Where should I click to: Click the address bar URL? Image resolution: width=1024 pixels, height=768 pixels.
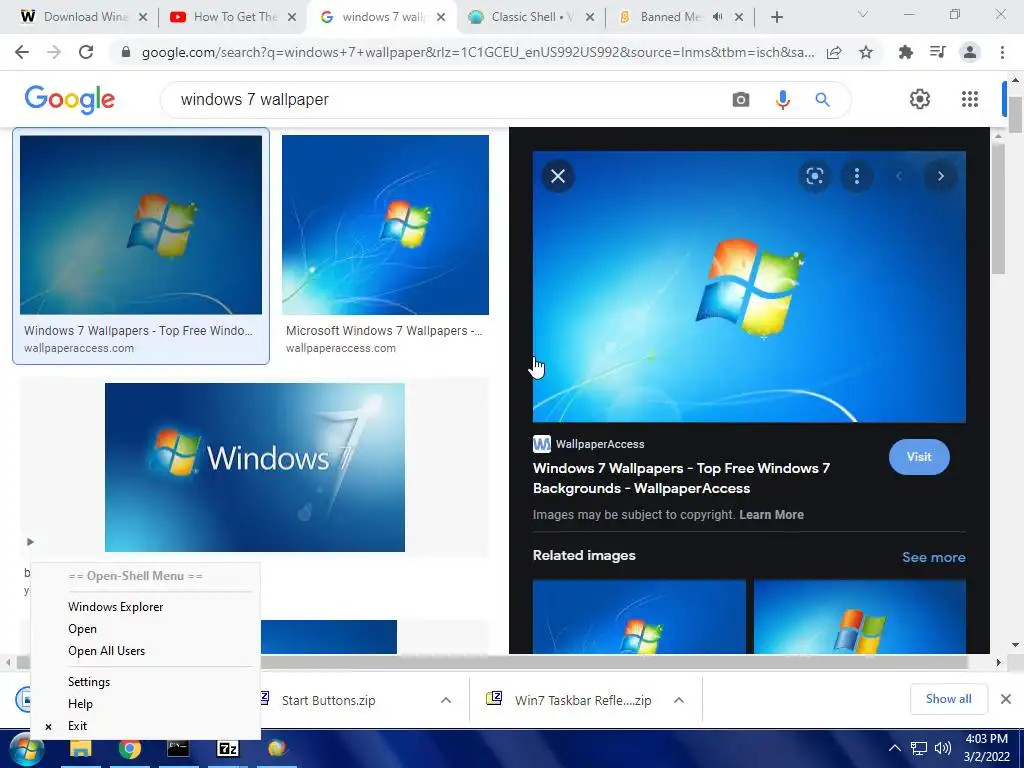(x=478, y=53)
